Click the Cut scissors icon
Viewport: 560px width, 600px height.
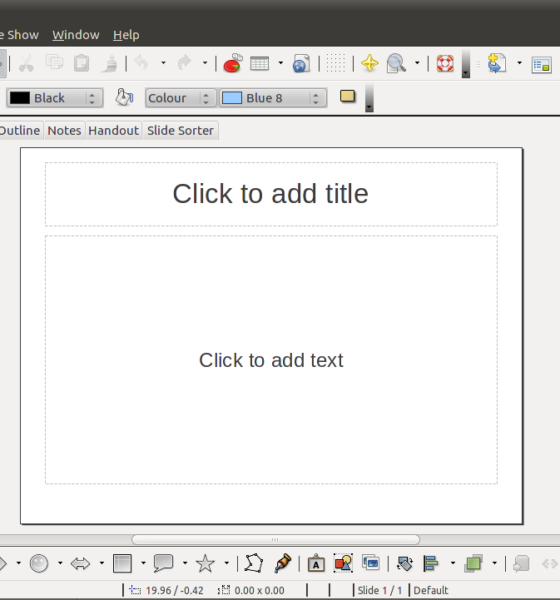point(26,63)
